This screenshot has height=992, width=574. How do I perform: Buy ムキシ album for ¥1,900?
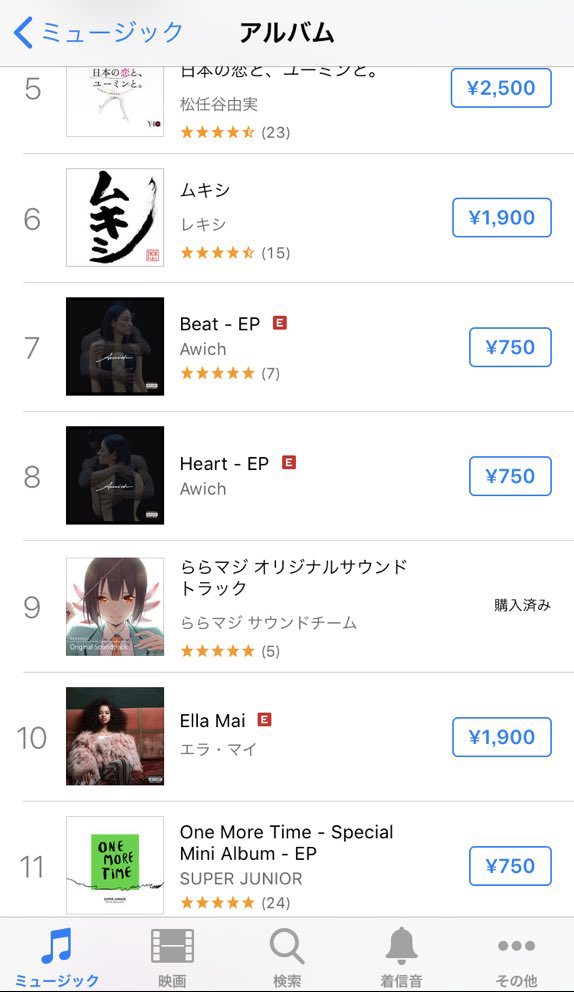pos(502,217)
